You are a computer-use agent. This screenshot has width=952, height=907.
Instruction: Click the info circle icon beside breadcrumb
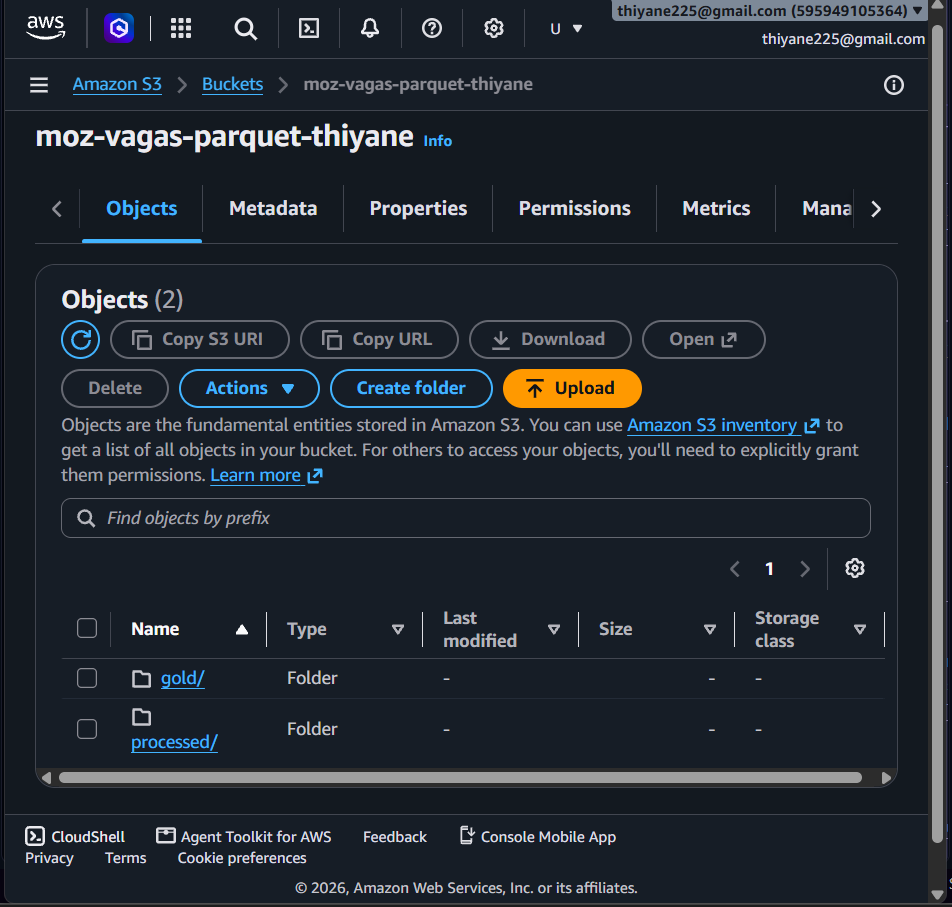pos(893,85)
